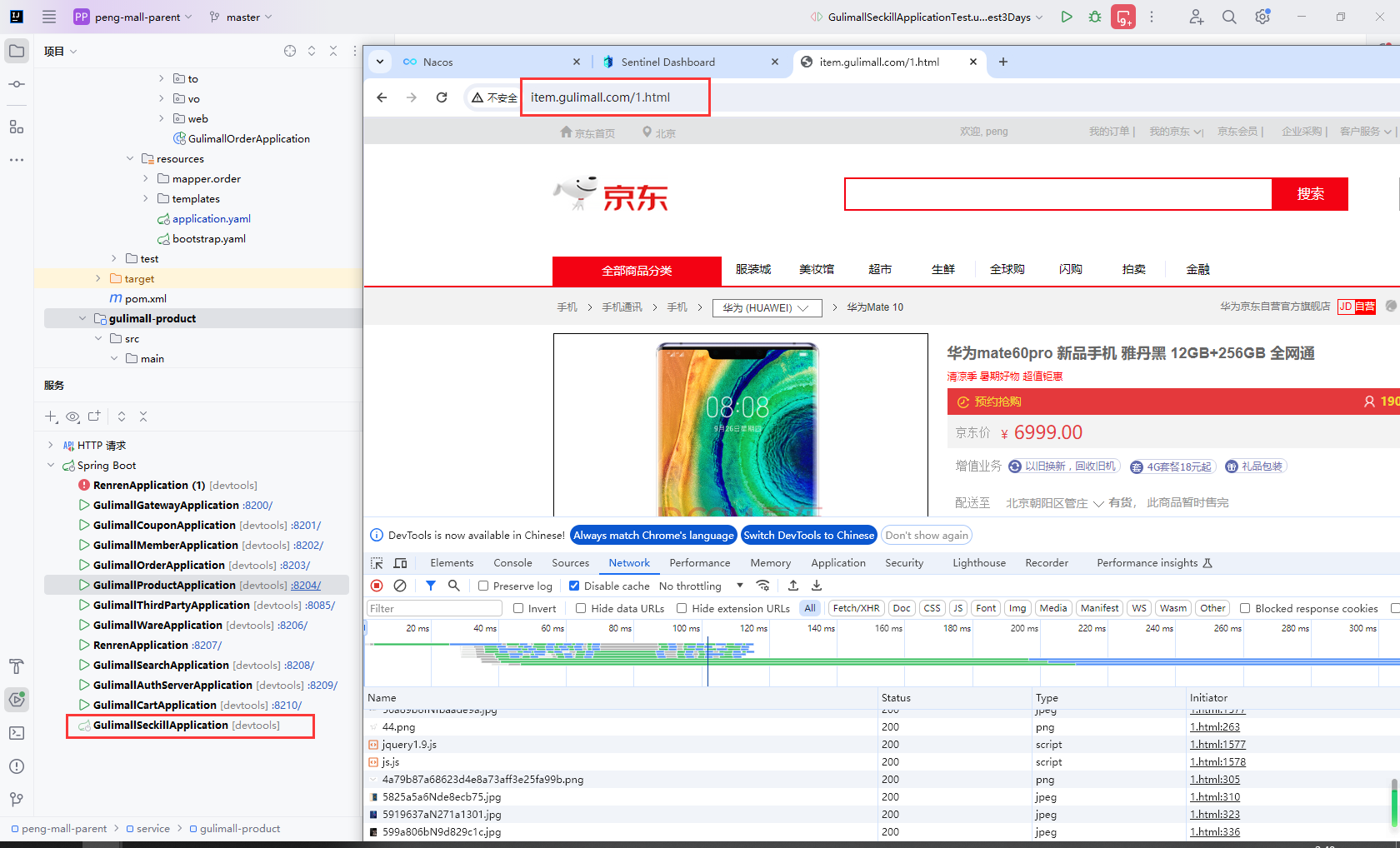
Task: Check the Blocked response cookies checkbox
Action: click(1245, 608)
